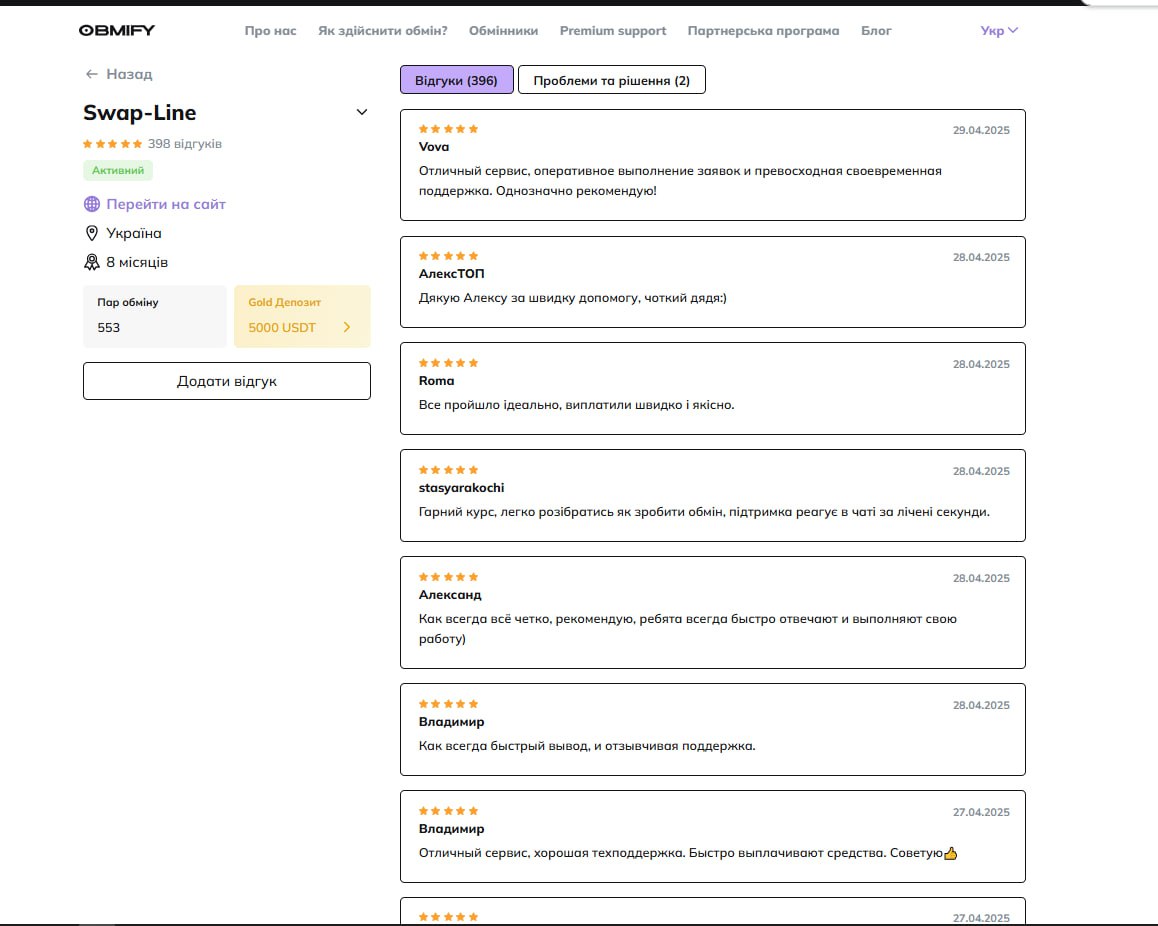The width and height of the screenshot is (1158, 926).
Task: Click the reviewer name stasyarakochi
Action: coord(462,488)
